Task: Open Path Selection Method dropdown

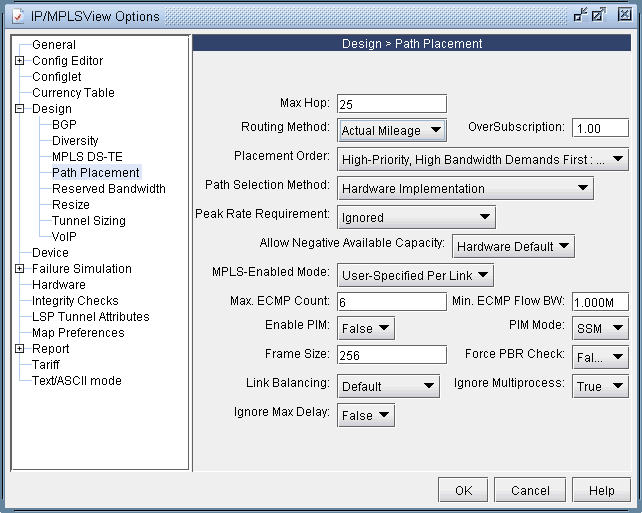Action: [465, 188]
